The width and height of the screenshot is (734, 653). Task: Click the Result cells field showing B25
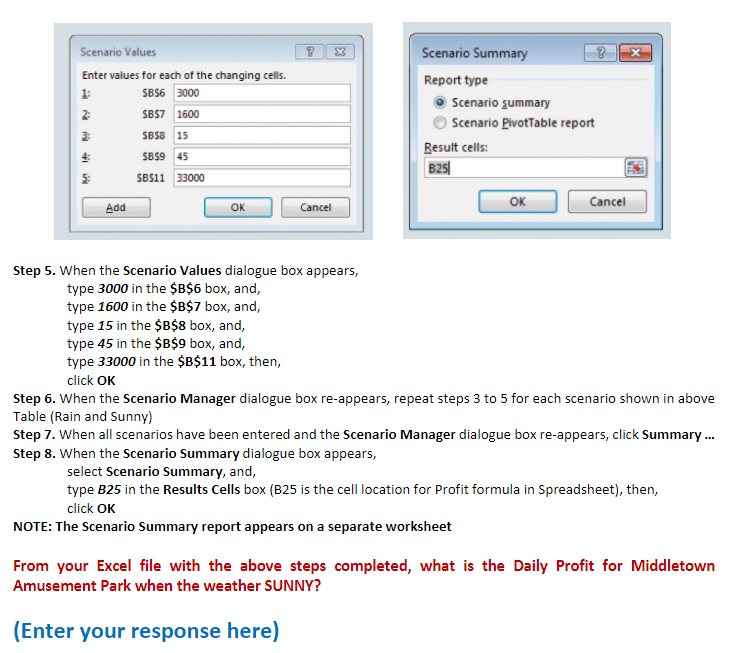point(524,168)
